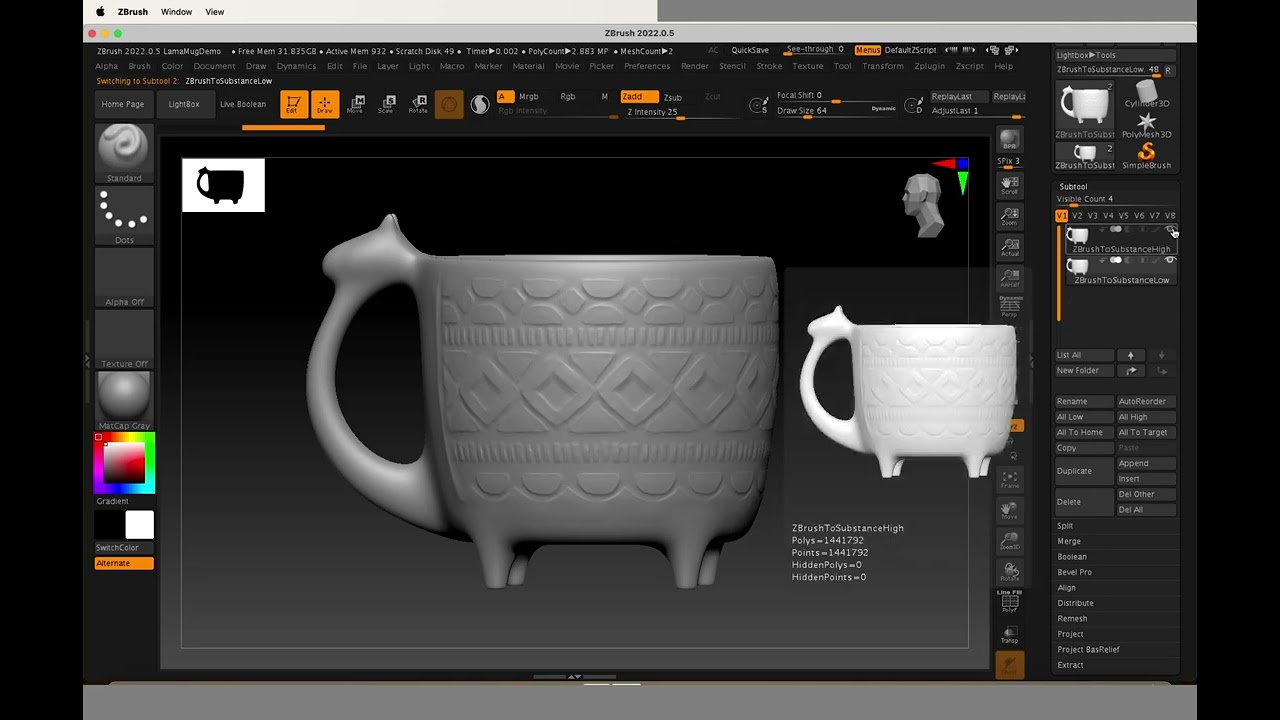Toggle Live Boolean
1280x720 pixels.
pyautogui.click(x=243, y=104)
